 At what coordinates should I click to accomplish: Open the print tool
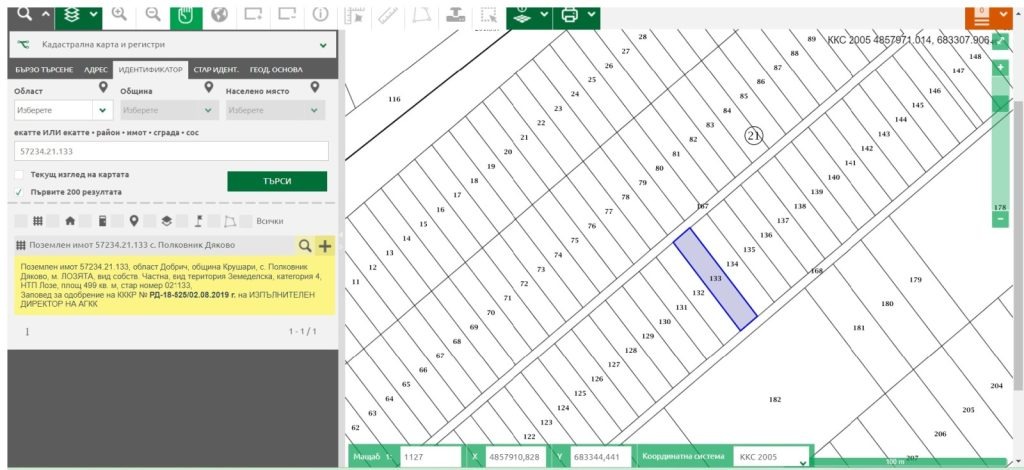(569, 14)
